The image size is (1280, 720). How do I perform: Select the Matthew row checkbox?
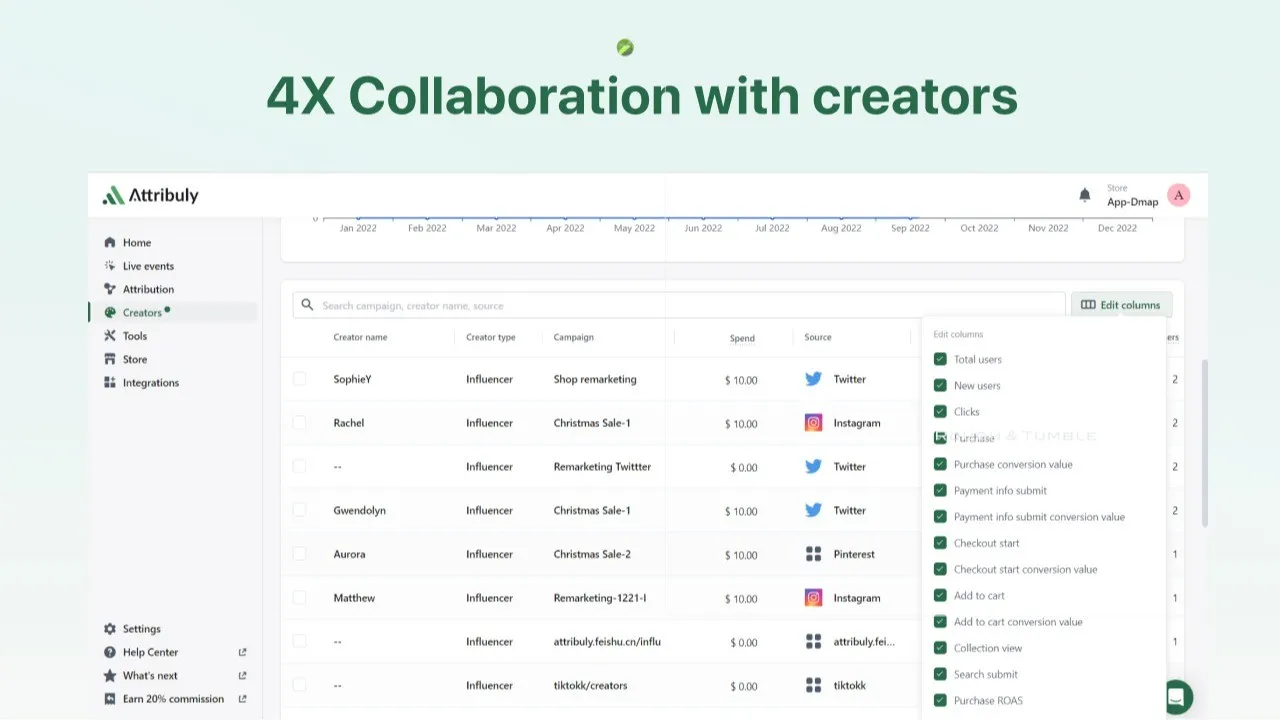[x=299, y=598]
